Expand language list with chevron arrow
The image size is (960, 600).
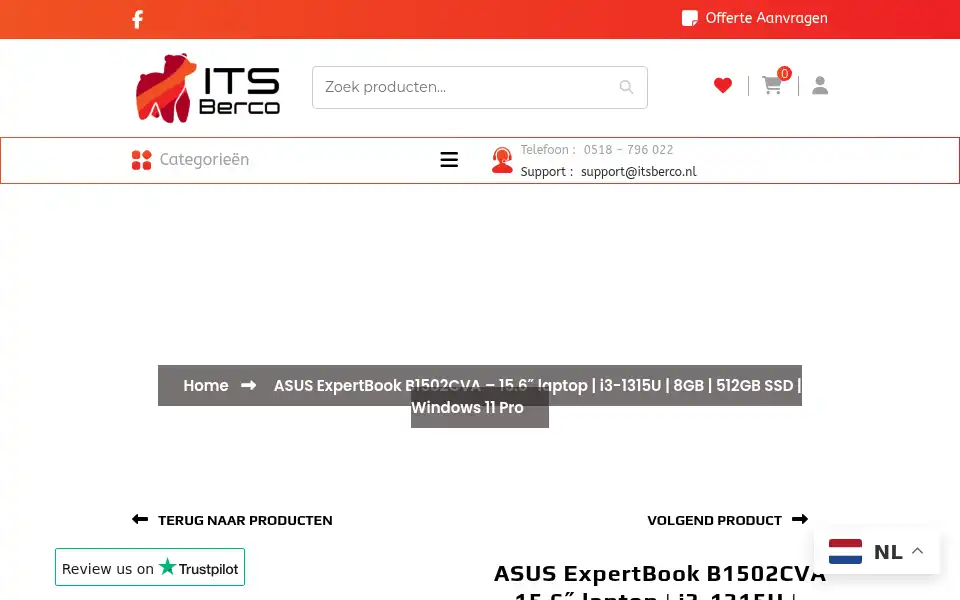point(917,550)
